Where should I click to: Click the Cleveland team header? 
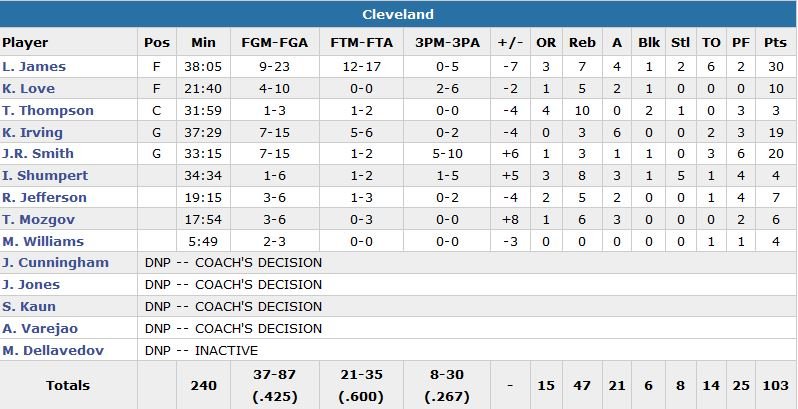click(398, 15)
